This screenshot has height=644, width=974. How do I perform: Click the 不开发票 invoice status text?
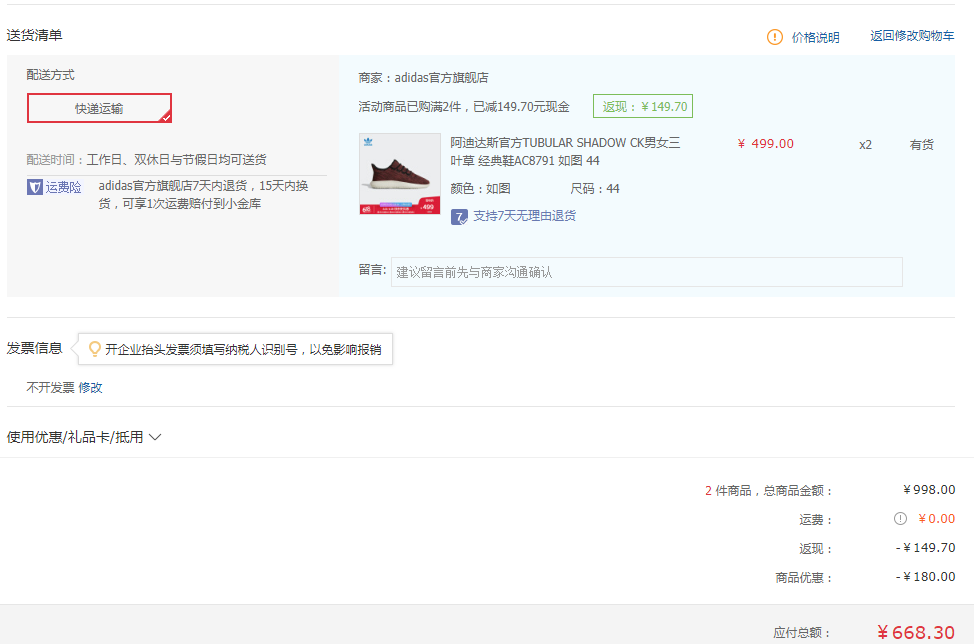click(x=50, y=388)
